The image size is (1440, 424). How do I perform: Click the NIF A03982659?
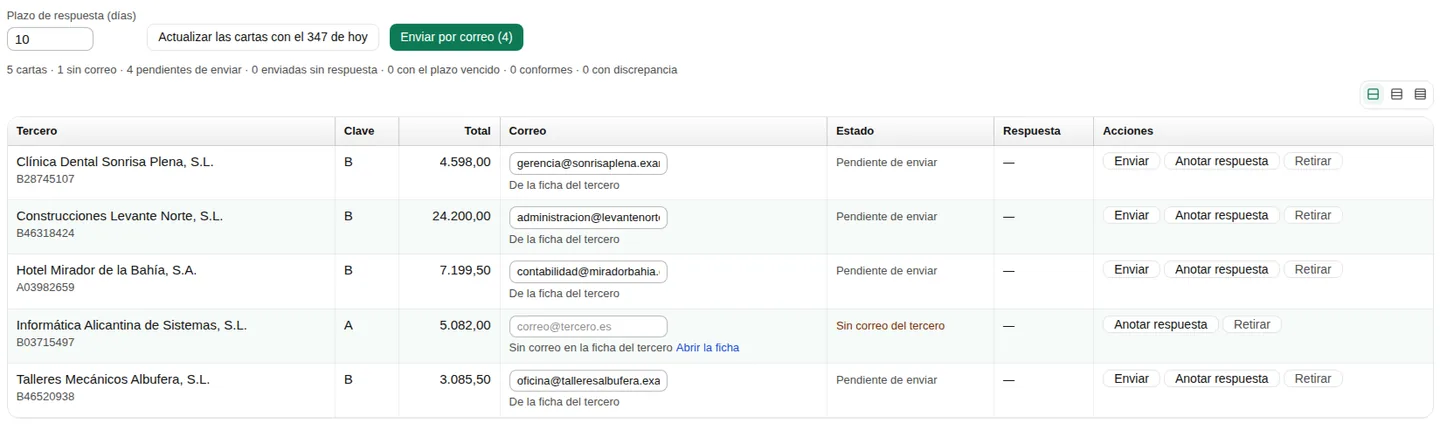[x=46, y=287]
